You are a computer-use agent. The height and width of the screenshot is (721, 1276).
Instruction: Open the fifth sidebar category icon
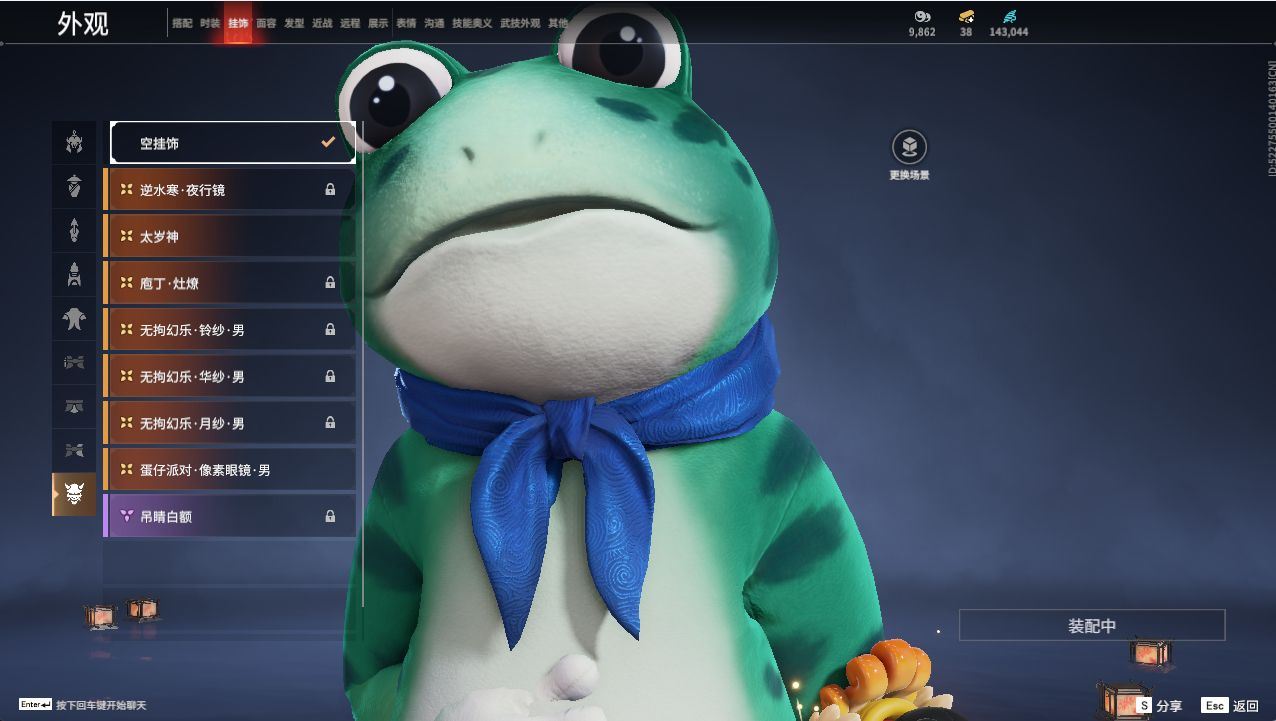tap(74, 319)
